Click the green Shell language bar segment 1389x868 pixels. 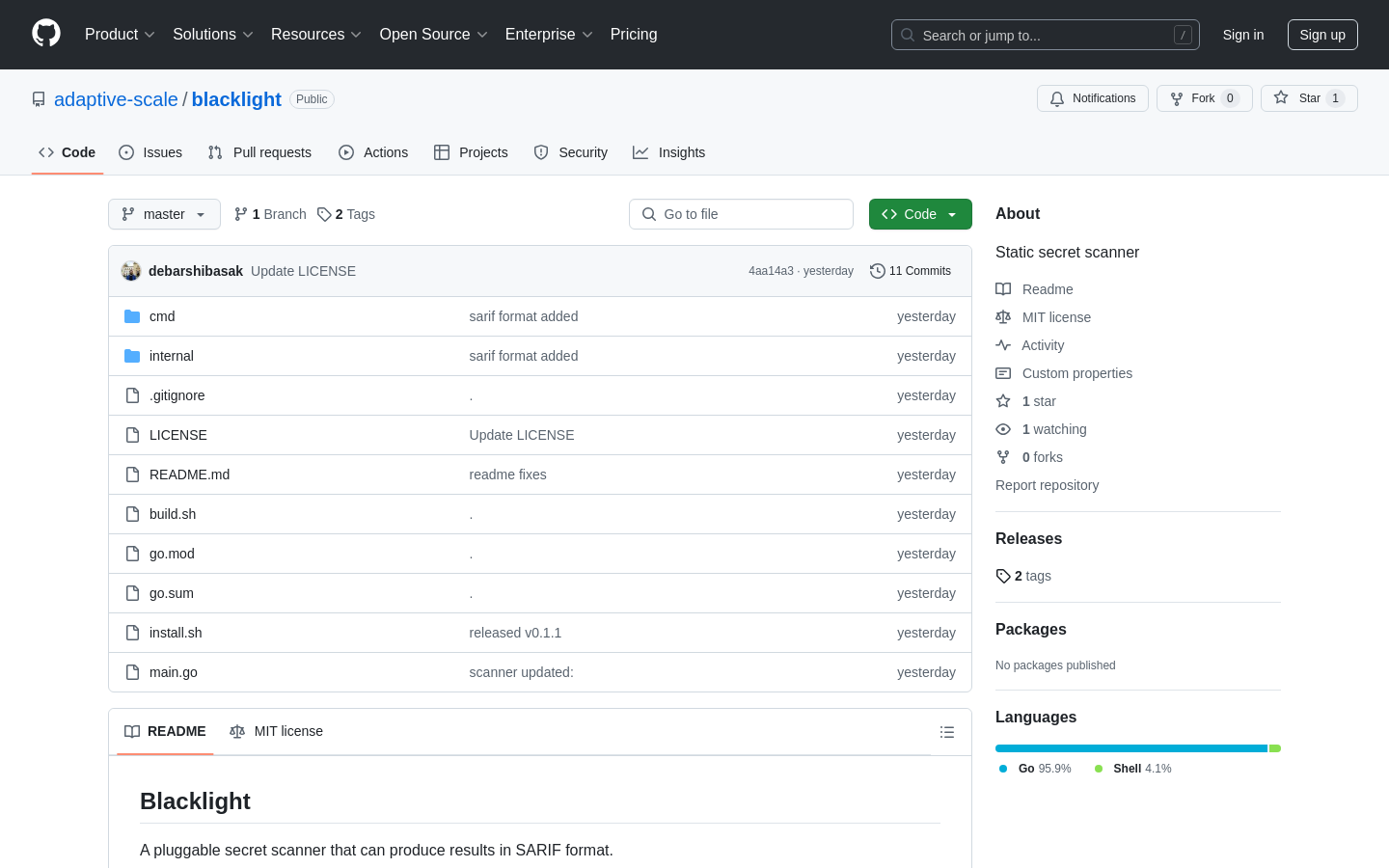point(1275,748)
